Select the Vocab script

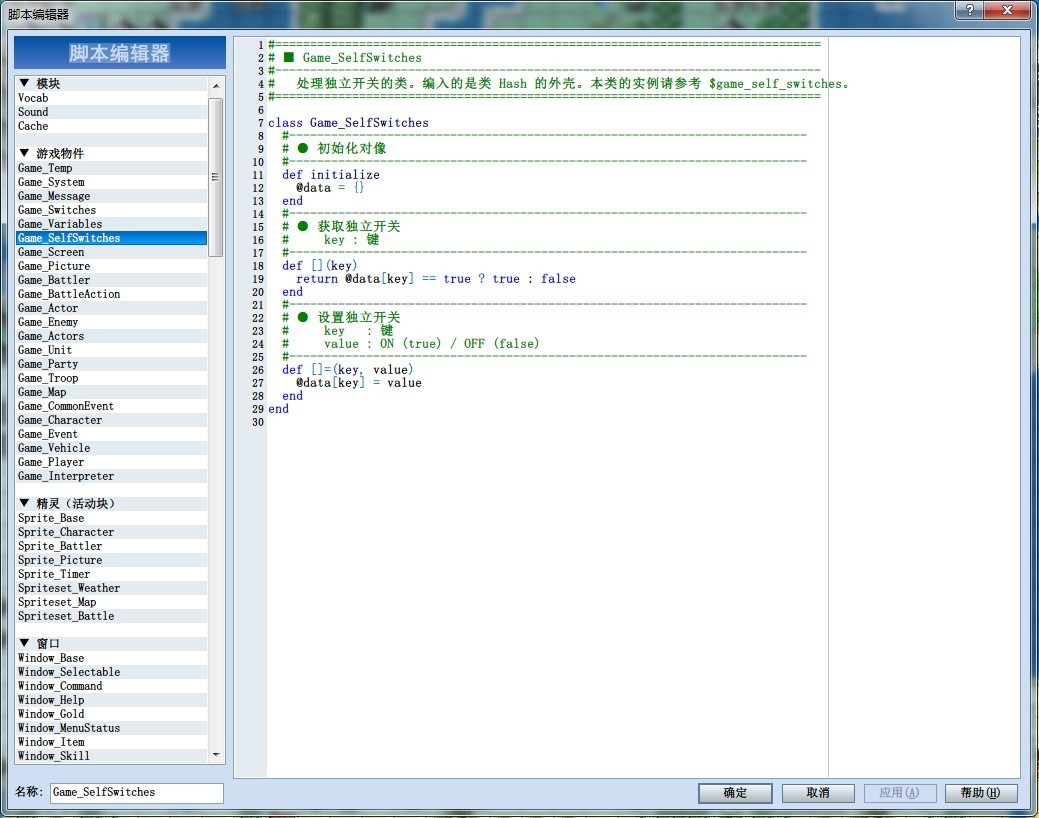(x=111, y=98)
